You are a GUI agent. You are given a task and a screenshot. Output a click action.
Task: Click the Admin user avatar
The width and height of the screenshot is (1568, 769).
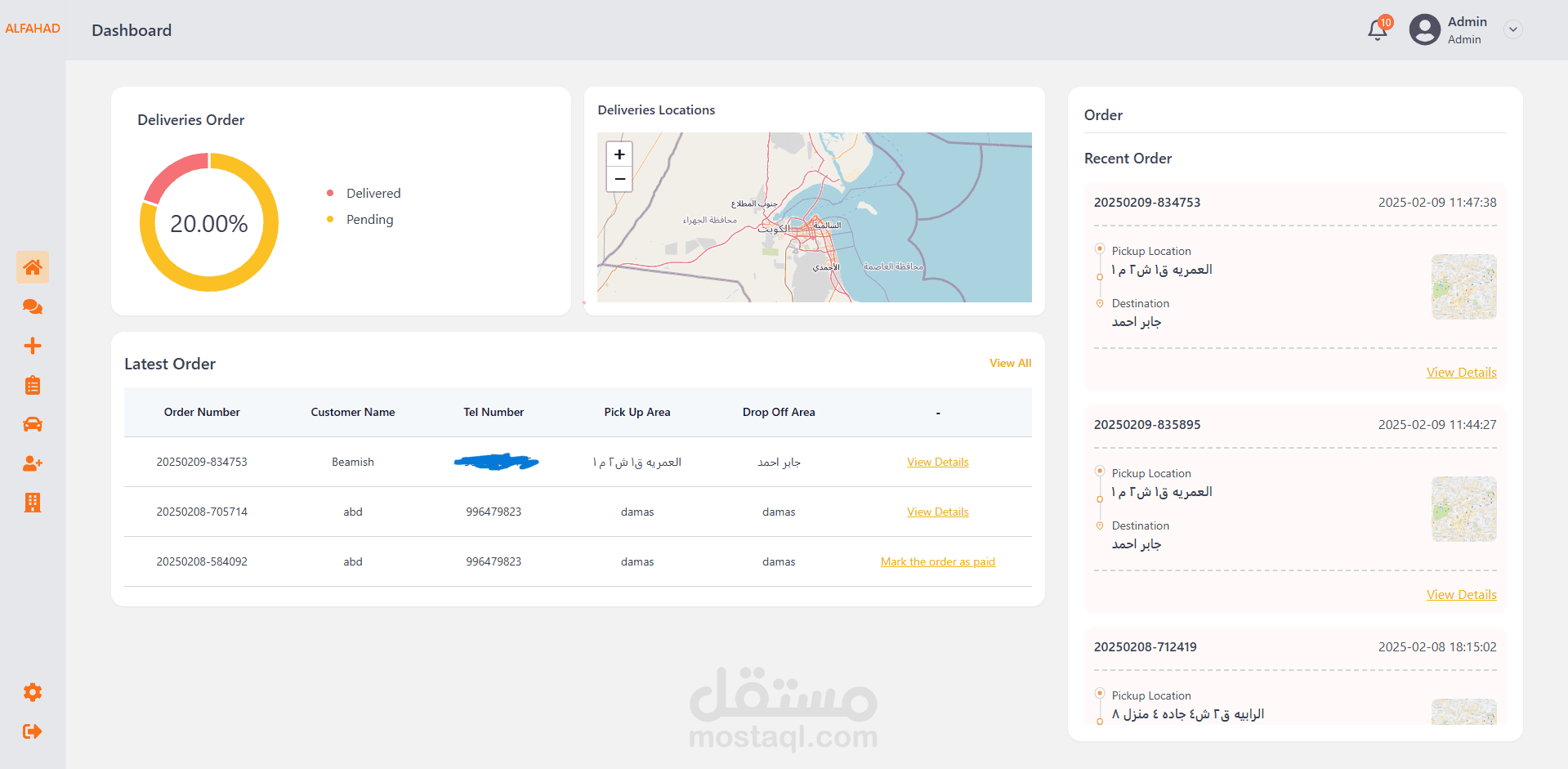pyautogui.click(x=1425, y=29)
